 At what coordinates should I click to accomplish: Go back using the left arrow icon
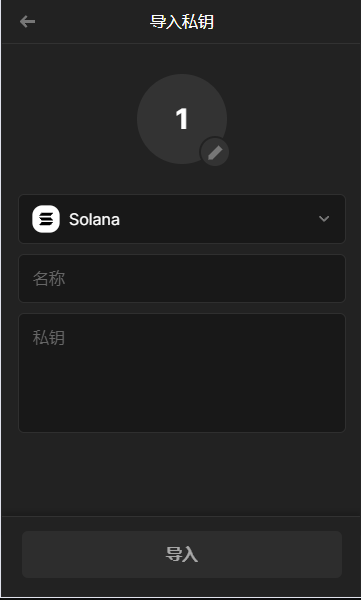click(x=27, y=22)
